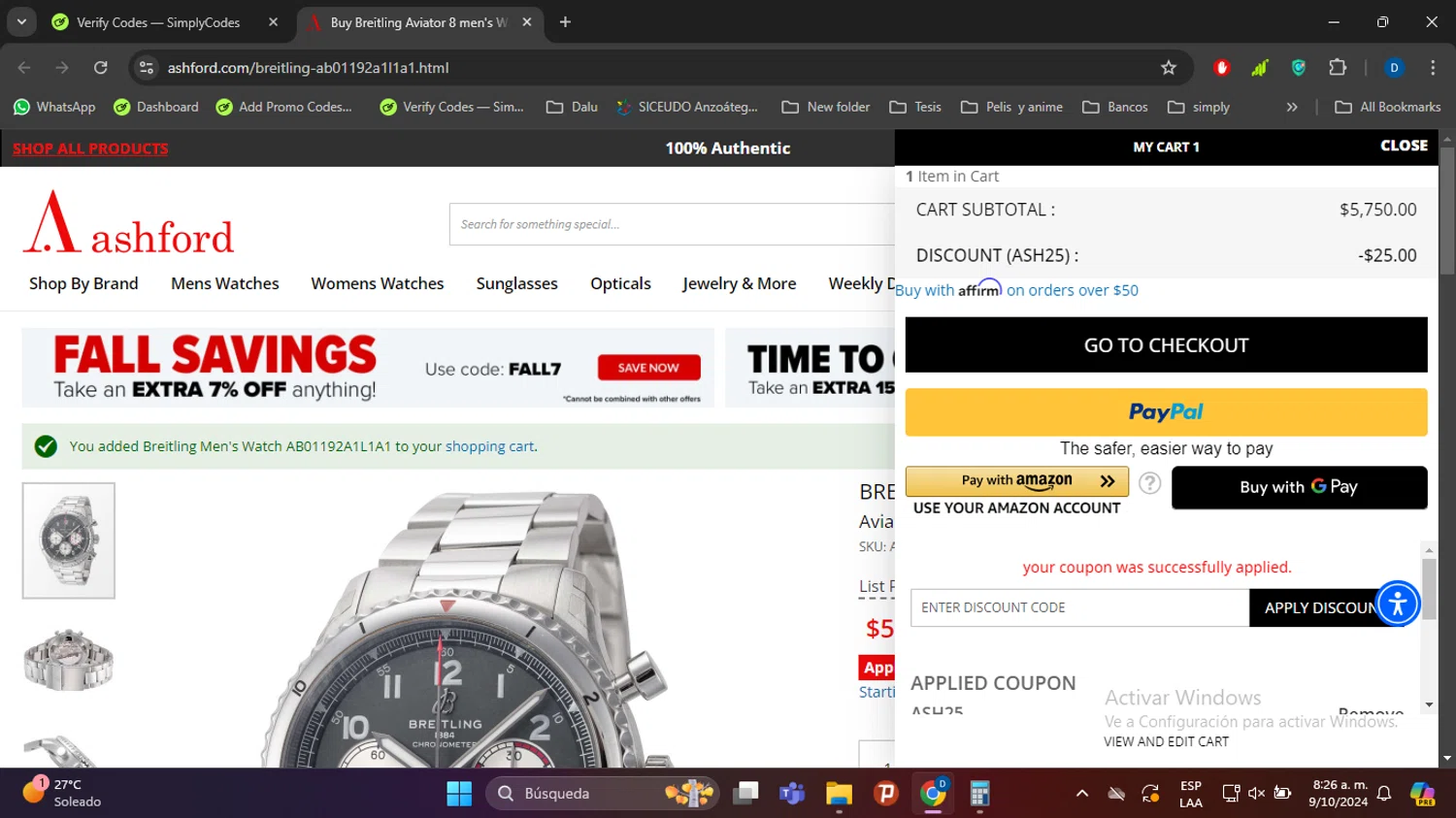Open All Bookmarks folder
This screenshot has height=818, width=1456.
point(1388,107)
